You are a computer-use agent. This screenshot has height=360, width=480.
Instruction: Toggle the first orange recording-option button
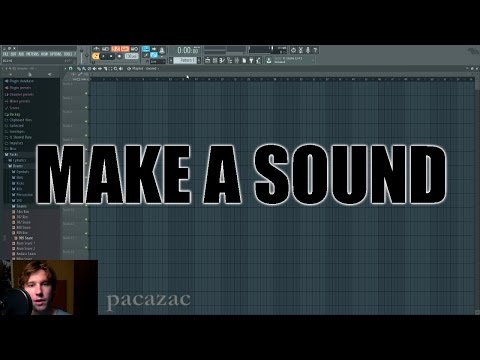[115, 49]
